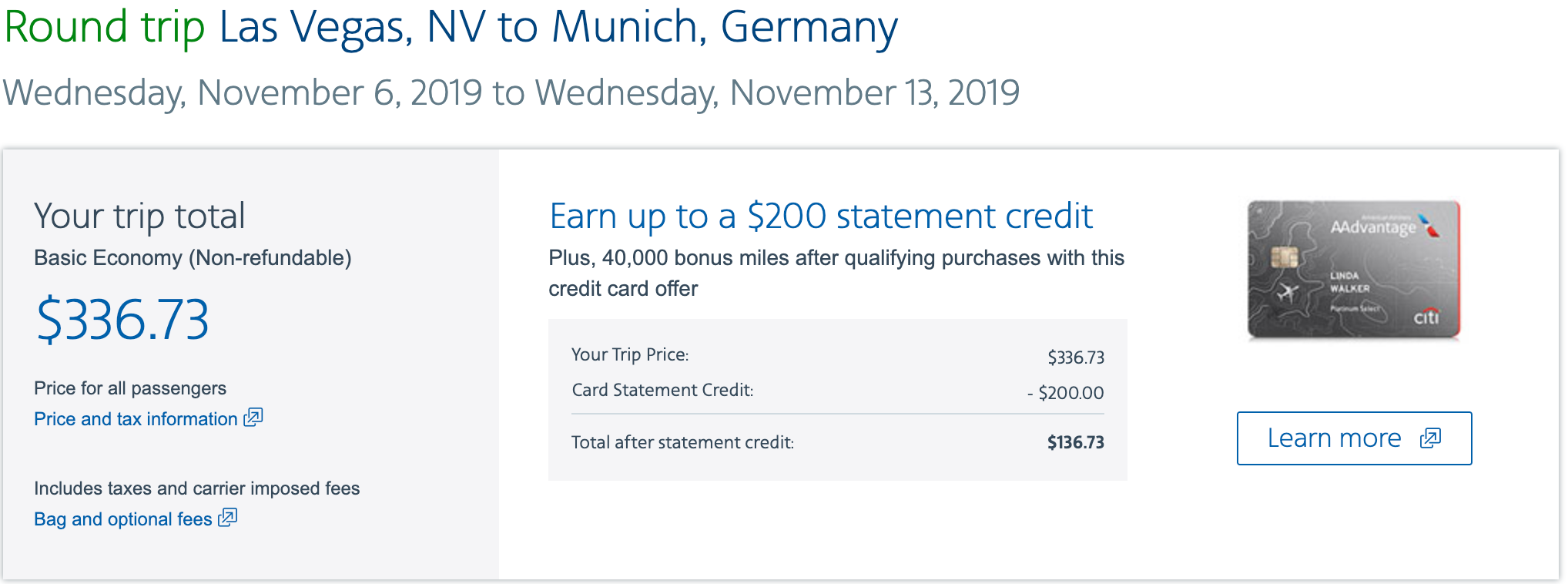
Task: Click the Earn up to a $200 statement credit heading
Action: click(821, 216)
